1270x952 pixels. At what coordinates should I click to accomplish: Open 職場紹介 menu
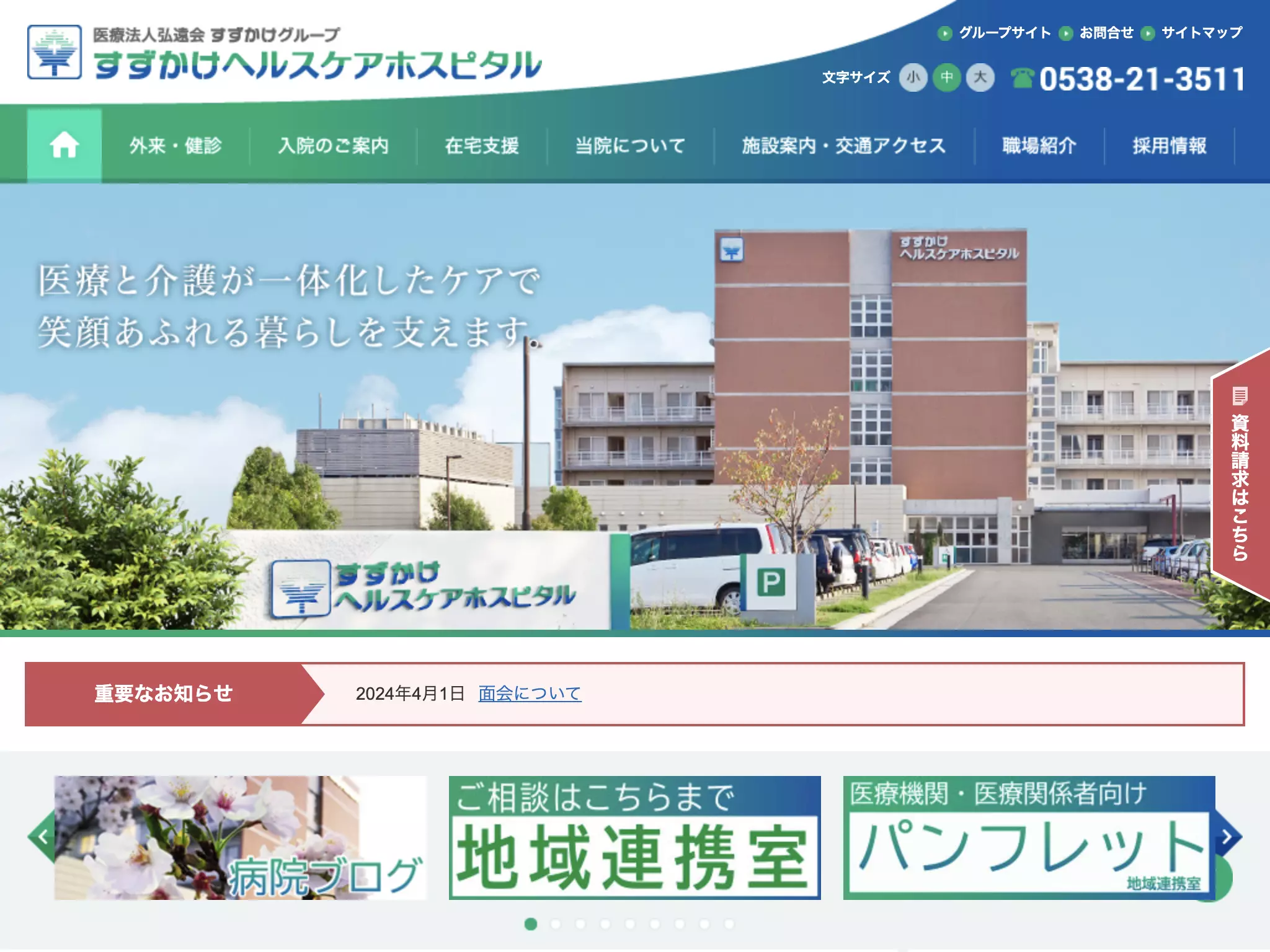[1039, 146]
